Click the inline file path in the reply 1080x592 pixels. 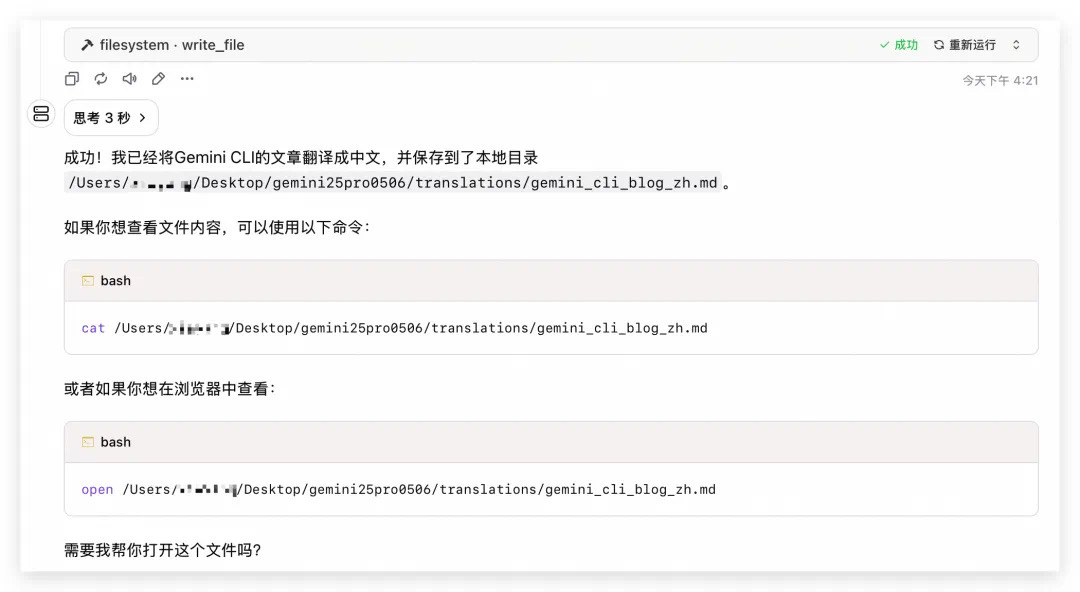tap(393, 183)
